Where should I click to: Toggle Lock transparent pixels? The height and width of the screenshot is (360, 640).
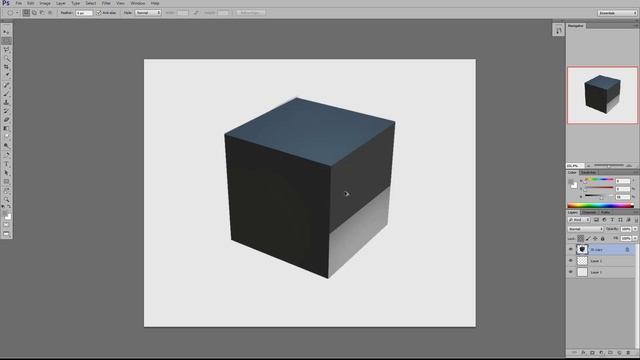coord(580,238)
